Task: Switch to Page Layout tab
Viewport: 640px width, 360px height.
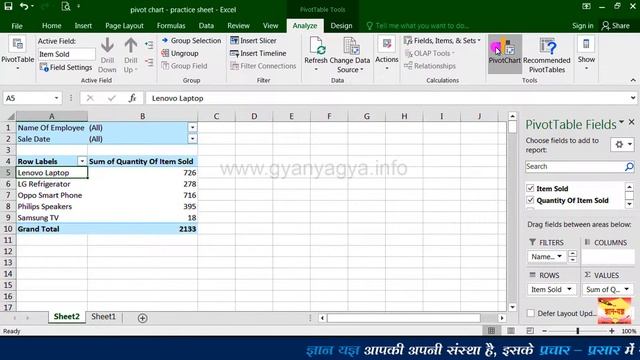Action: point(124,26)
